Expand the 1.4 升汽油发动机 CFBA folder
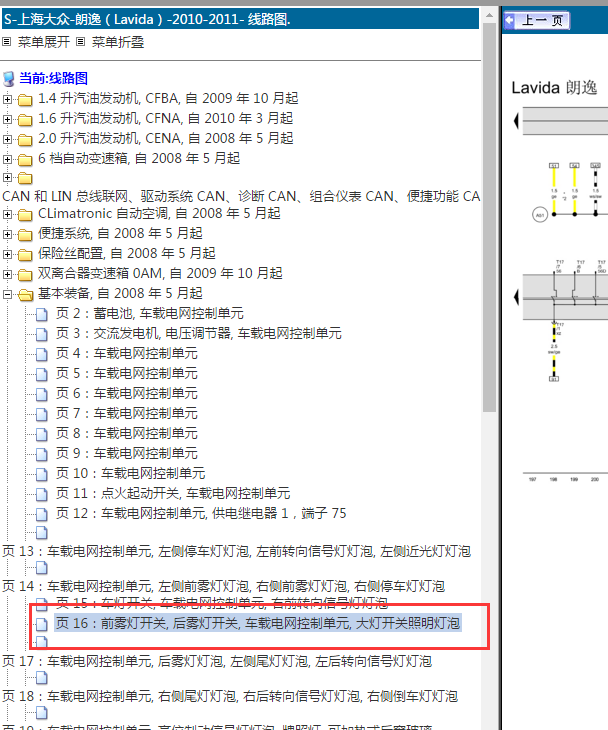 click(7, 99)
